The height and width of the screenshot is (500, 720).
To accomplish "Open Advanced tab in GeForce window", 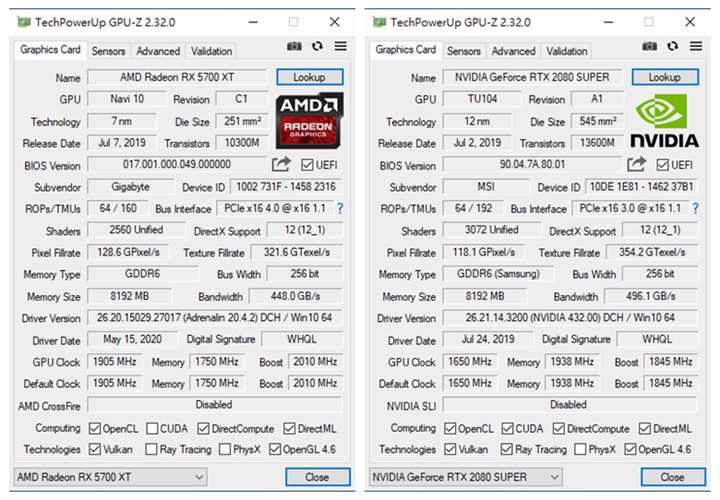I will click(513, 51).
